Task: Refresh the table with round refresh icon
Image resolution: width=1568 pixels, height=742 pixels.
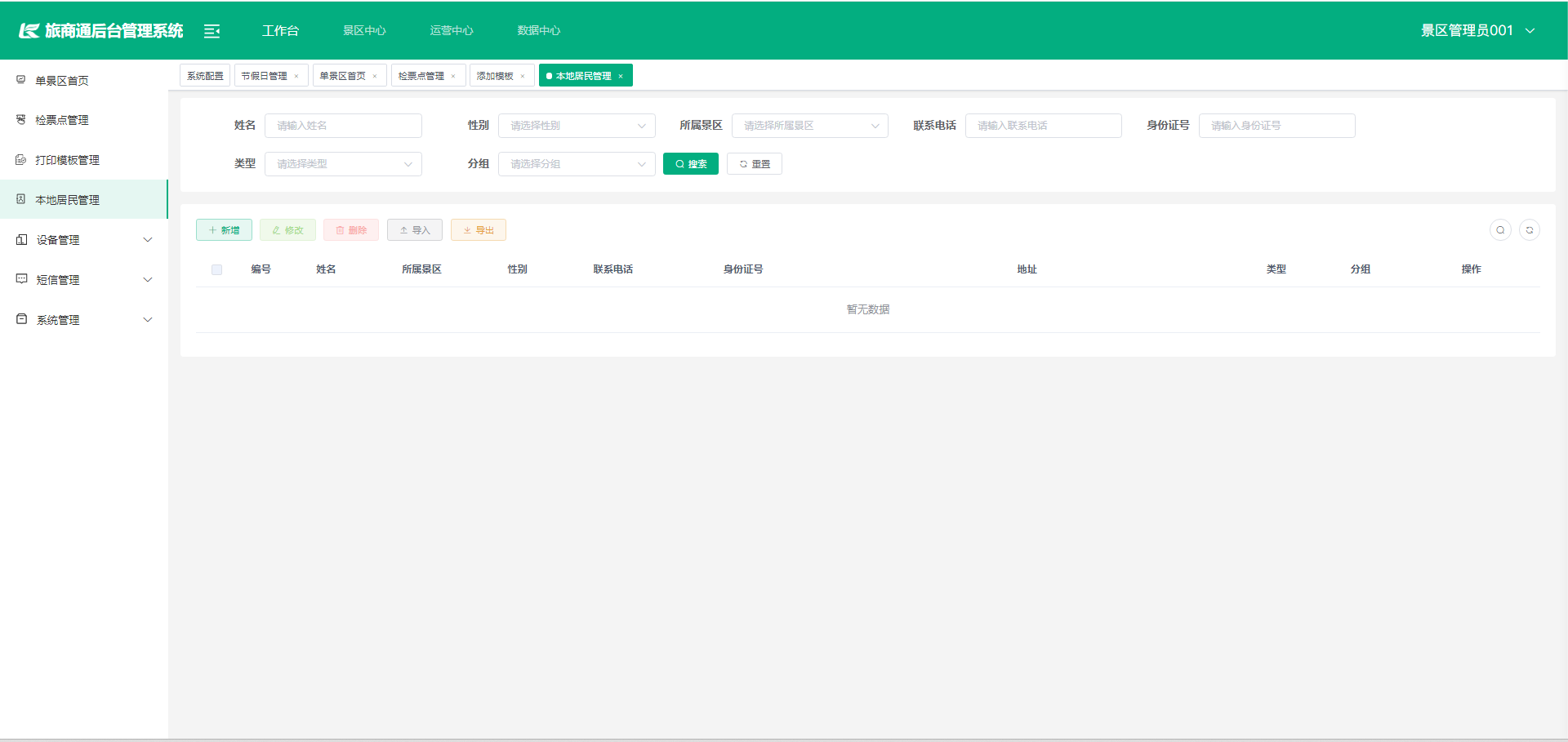Action: (1530, 230)
